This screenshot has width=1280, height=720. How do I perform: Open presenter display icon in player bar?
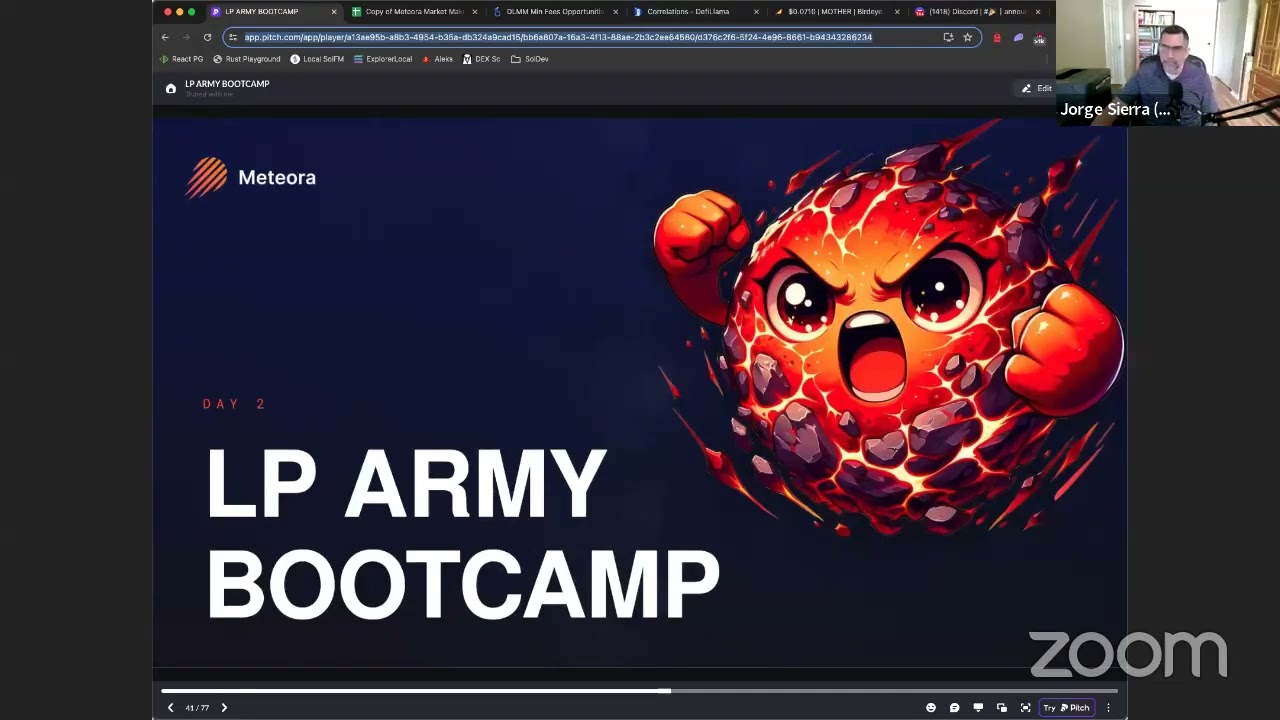[978, 708]
